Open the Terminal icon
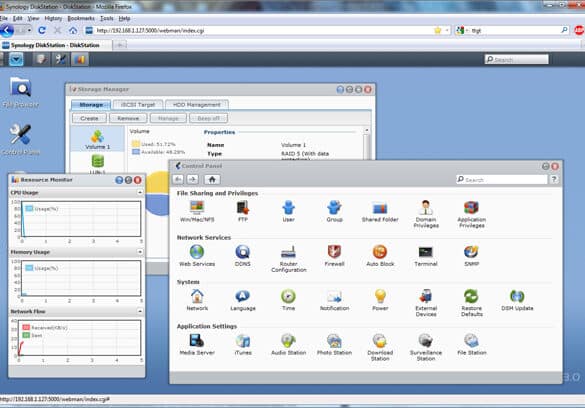Image resolution: width=585 pixels, height=408 pixels. 426,255
